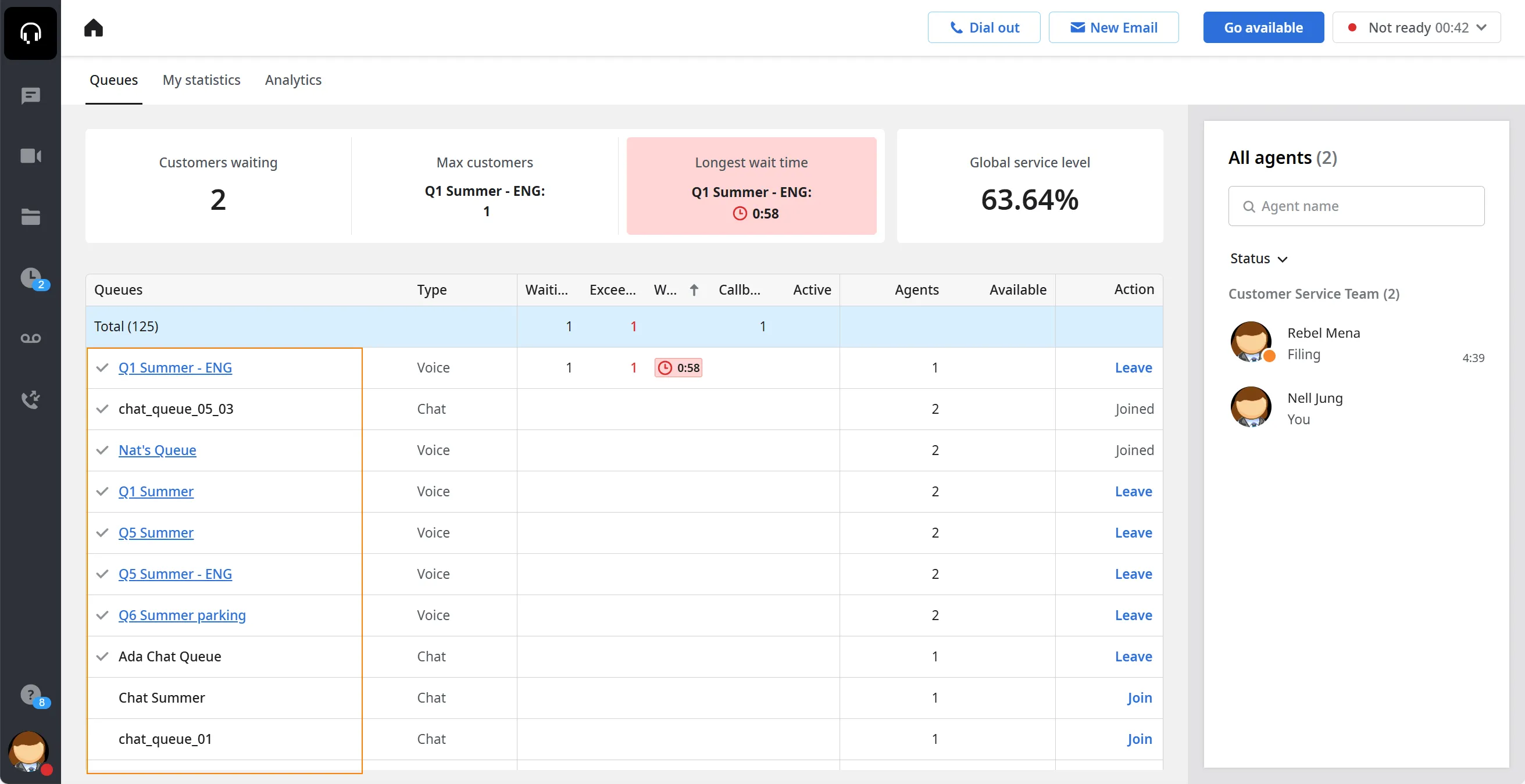Image resolution: width=1525 pixels, height=784 pixels.
Task: Open the Not ready status dropdown
Action: click(1416, 27)
